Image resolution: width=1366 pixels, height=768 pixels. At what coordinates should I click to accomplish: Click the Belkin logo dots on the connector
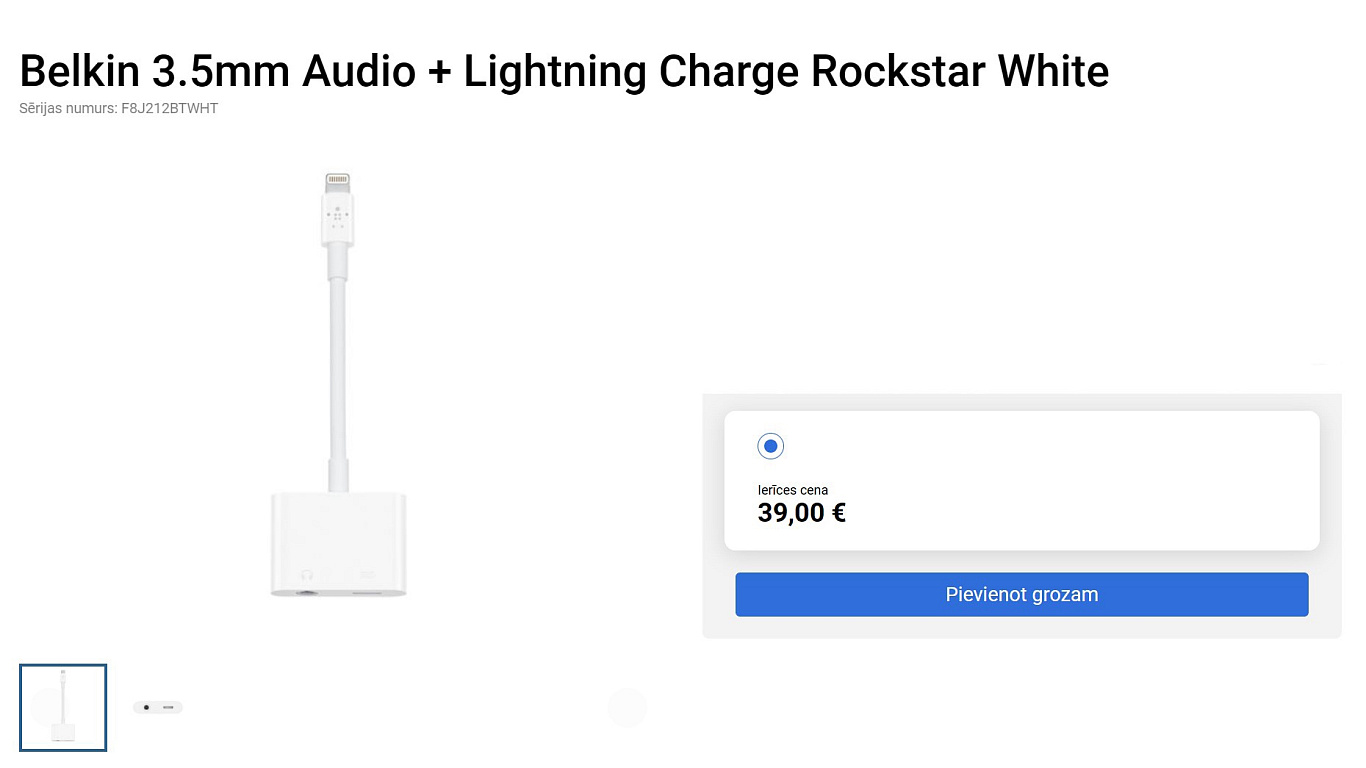pyautogui.click(x=337, y=220)
